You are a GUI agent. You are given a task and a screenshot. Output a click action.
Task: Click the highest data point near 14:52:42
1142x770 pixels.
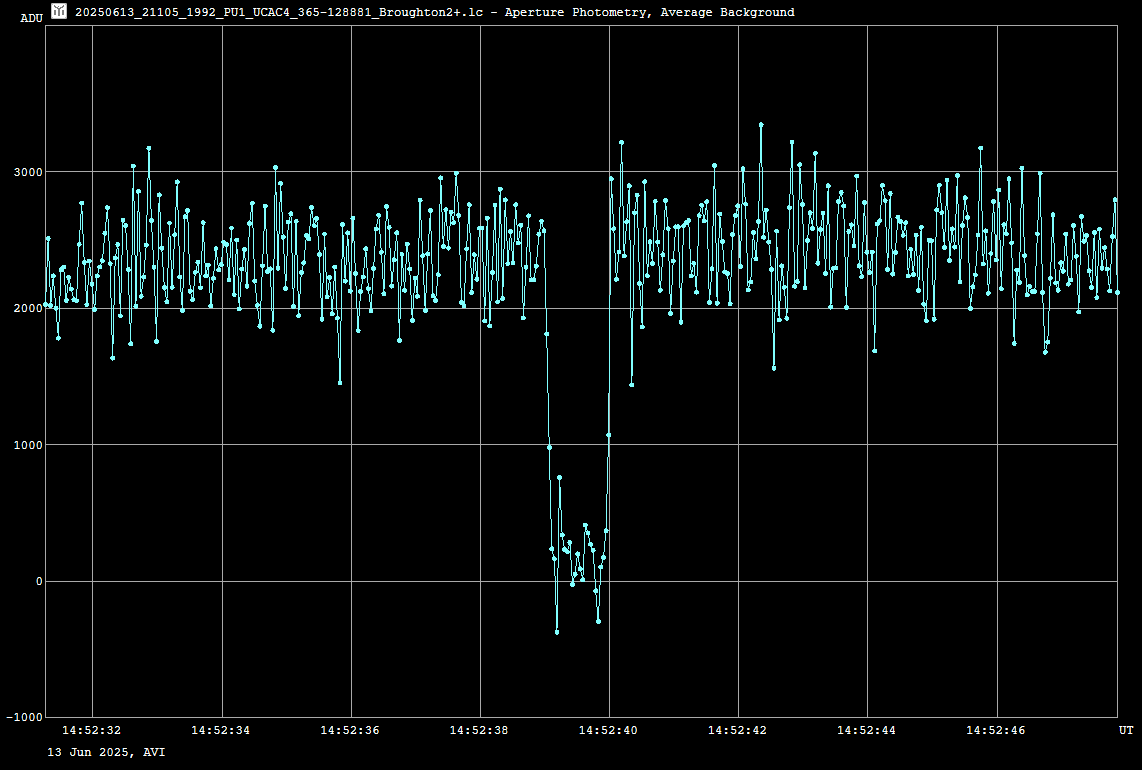click(761, 125)
